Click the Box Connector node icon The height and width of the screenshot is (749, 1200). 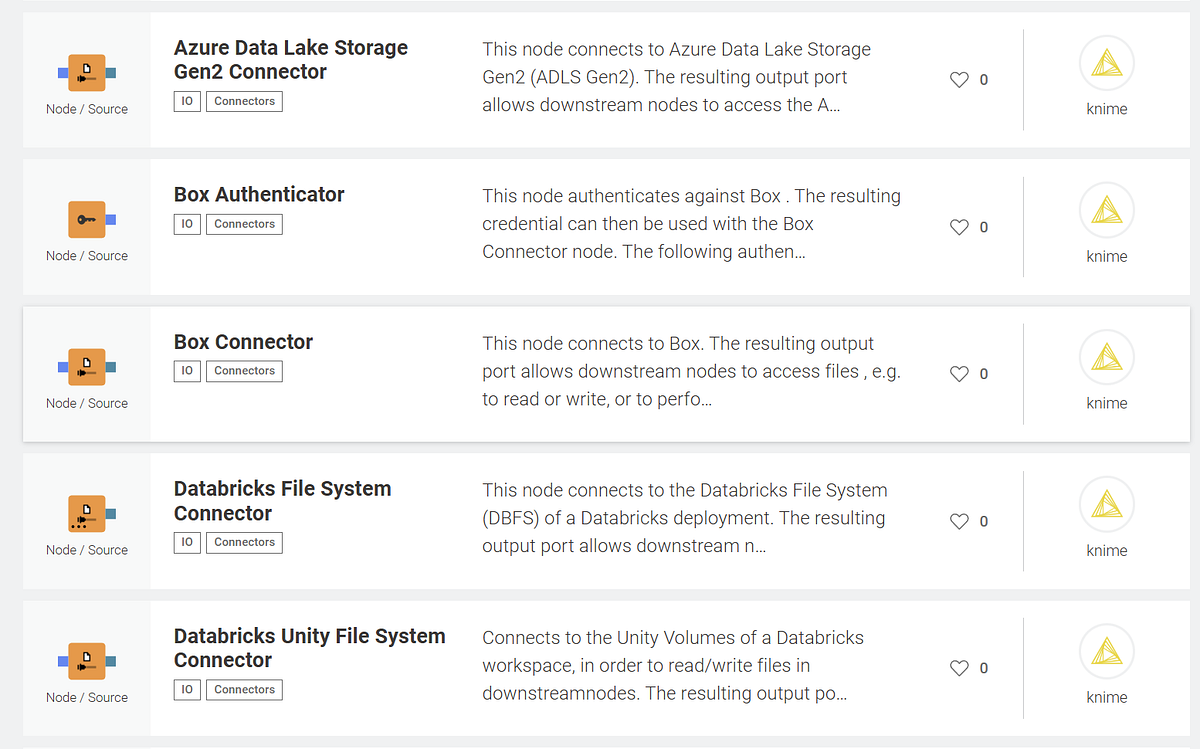click(x=87, y=367)
